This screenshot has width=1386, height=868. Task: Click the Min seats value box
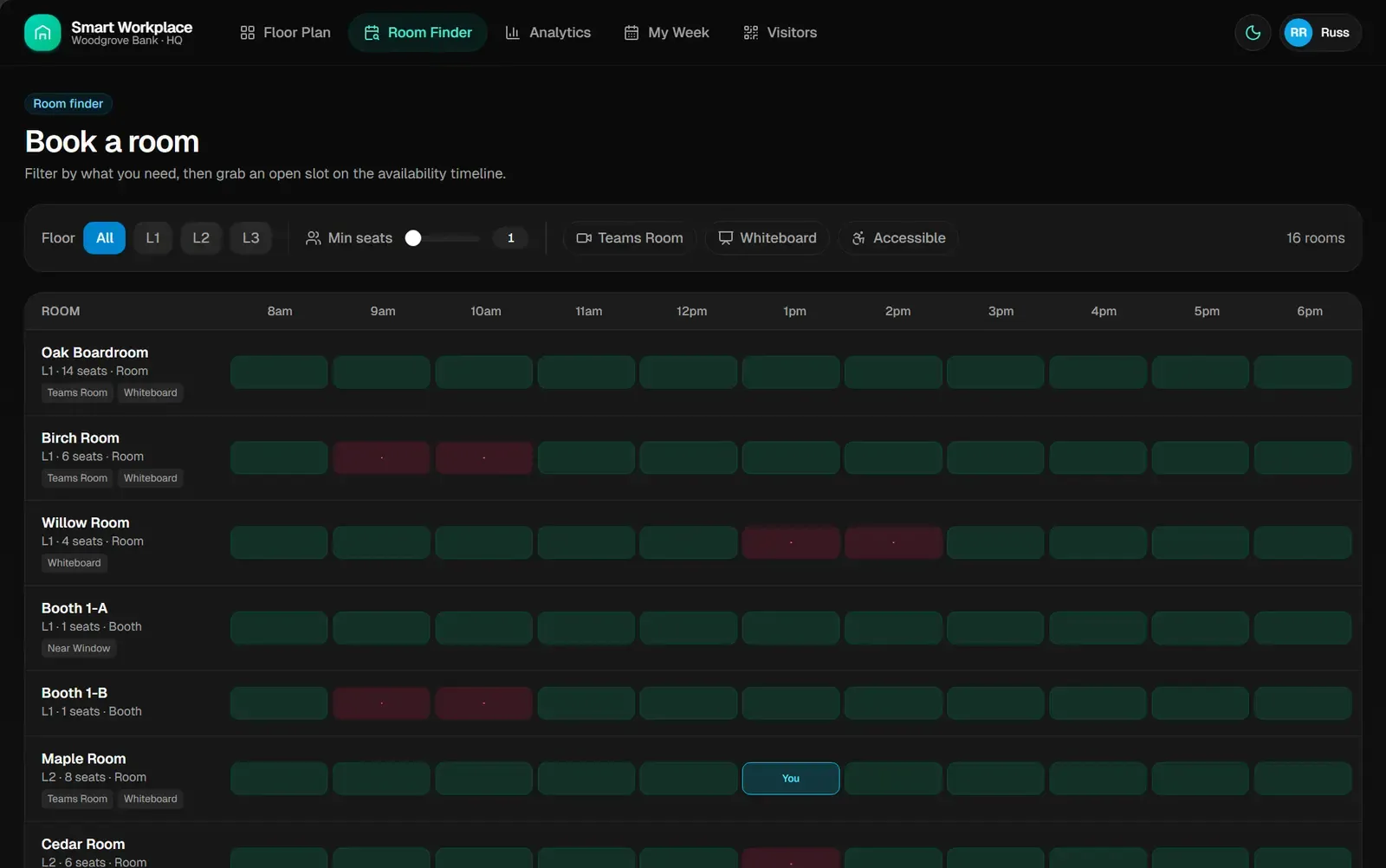(511, 238)
